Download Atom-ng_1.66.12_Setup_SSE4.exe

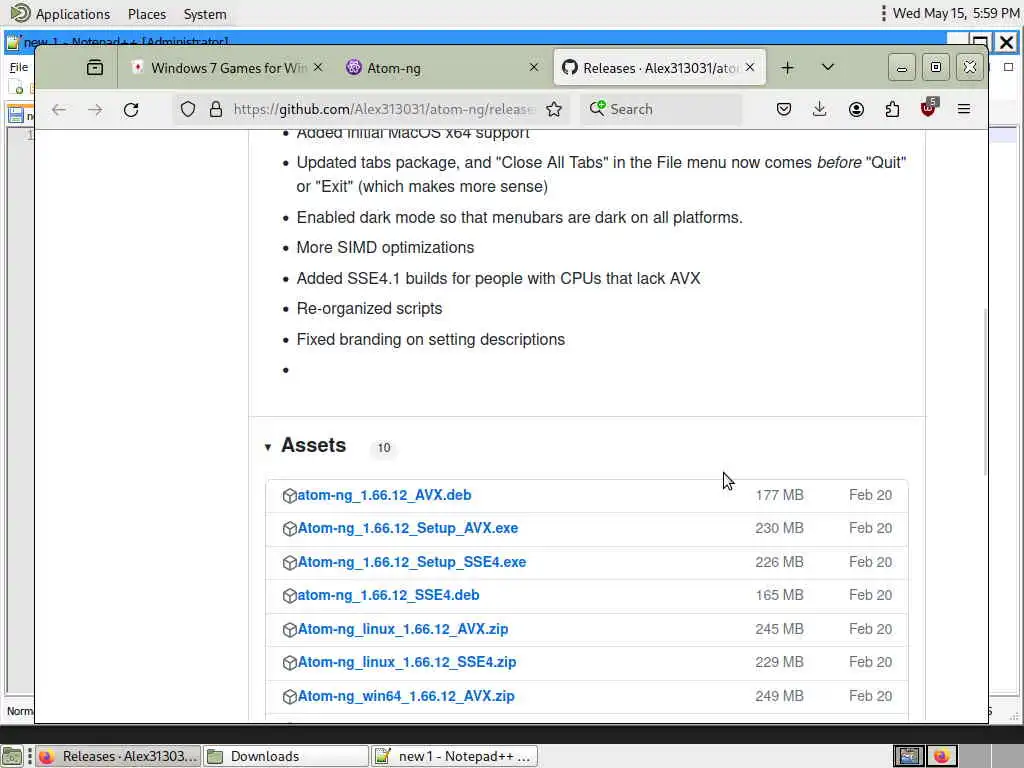(411, 562)
